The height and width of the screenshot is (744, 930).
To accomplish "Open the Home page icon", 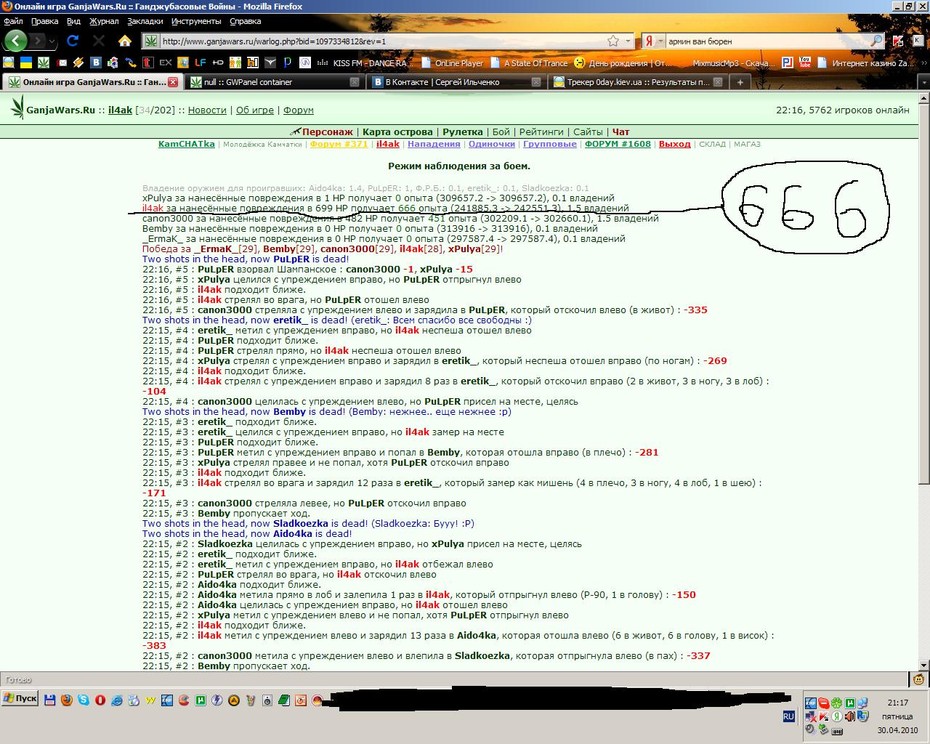I will pos(125,41).
